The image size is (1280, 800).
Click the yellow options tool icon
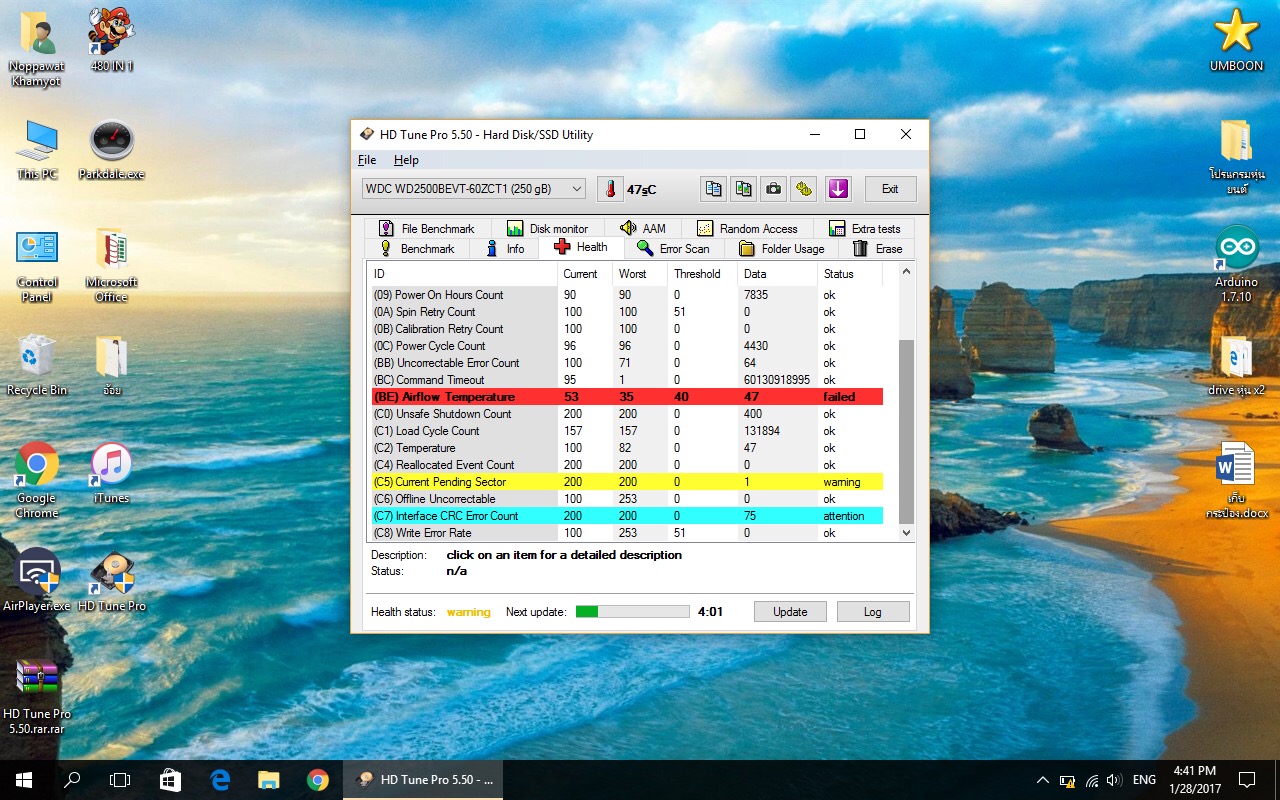point(803,189)
